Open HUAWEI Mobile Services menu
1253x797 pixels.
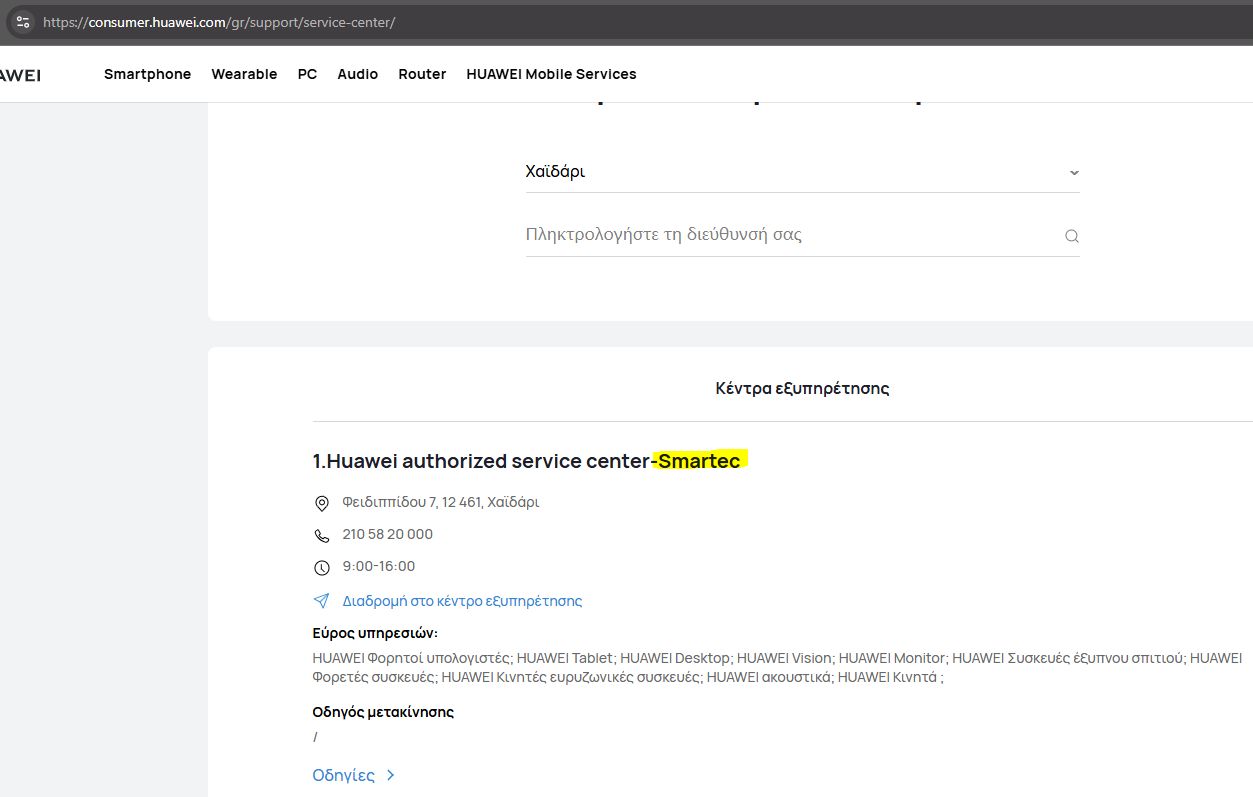point(551,74)
